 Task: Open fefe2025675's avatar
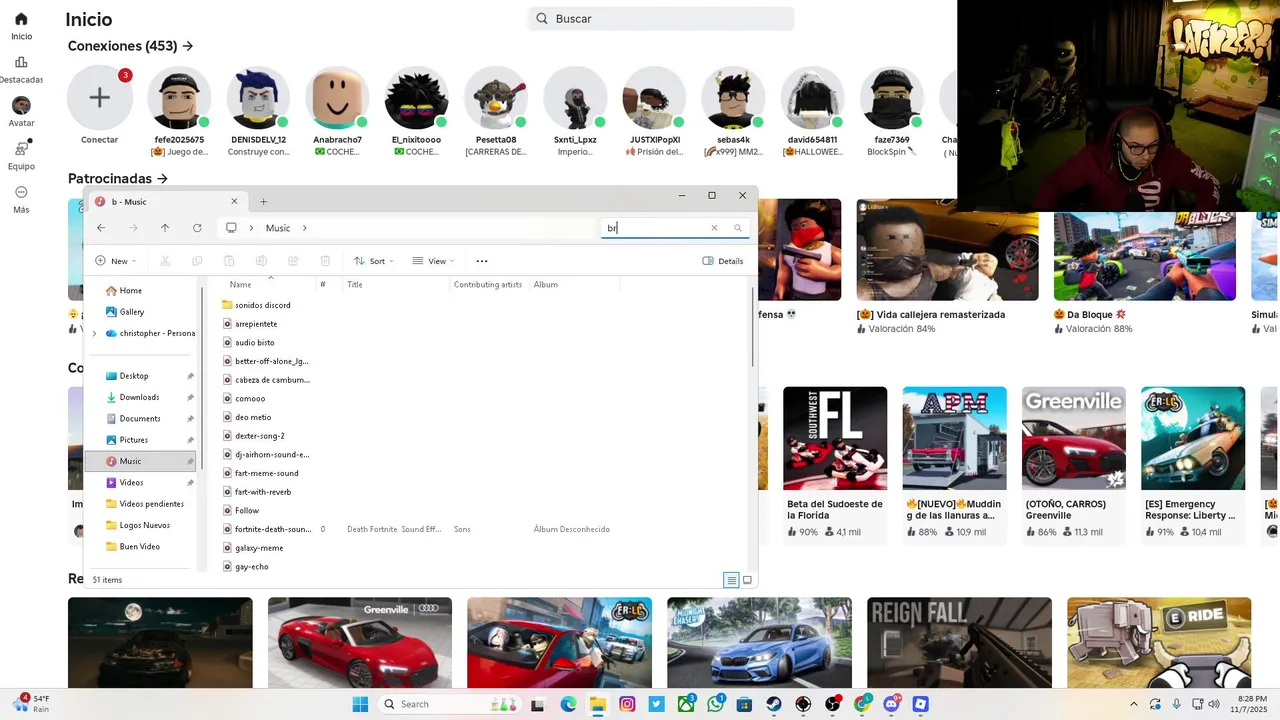pos(179,98)
